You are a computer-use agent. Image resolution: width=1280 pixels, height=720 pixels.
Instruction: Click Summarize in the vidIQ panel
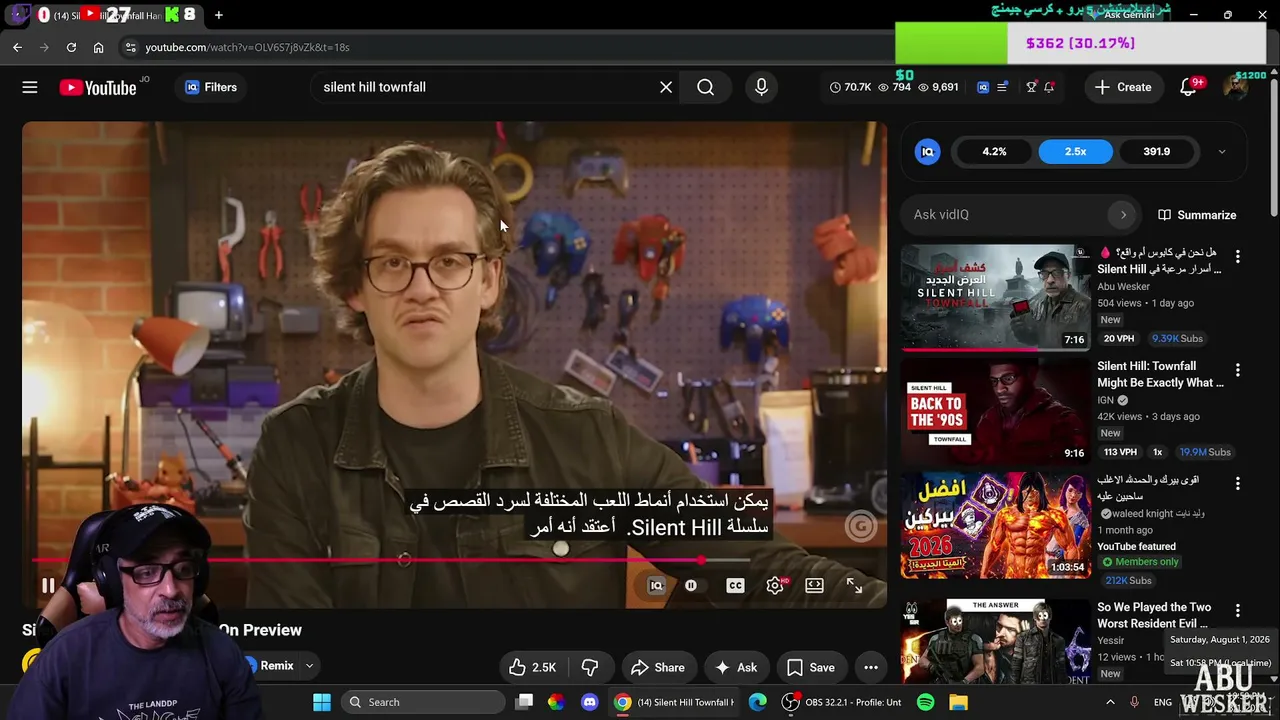[1197, 215]
